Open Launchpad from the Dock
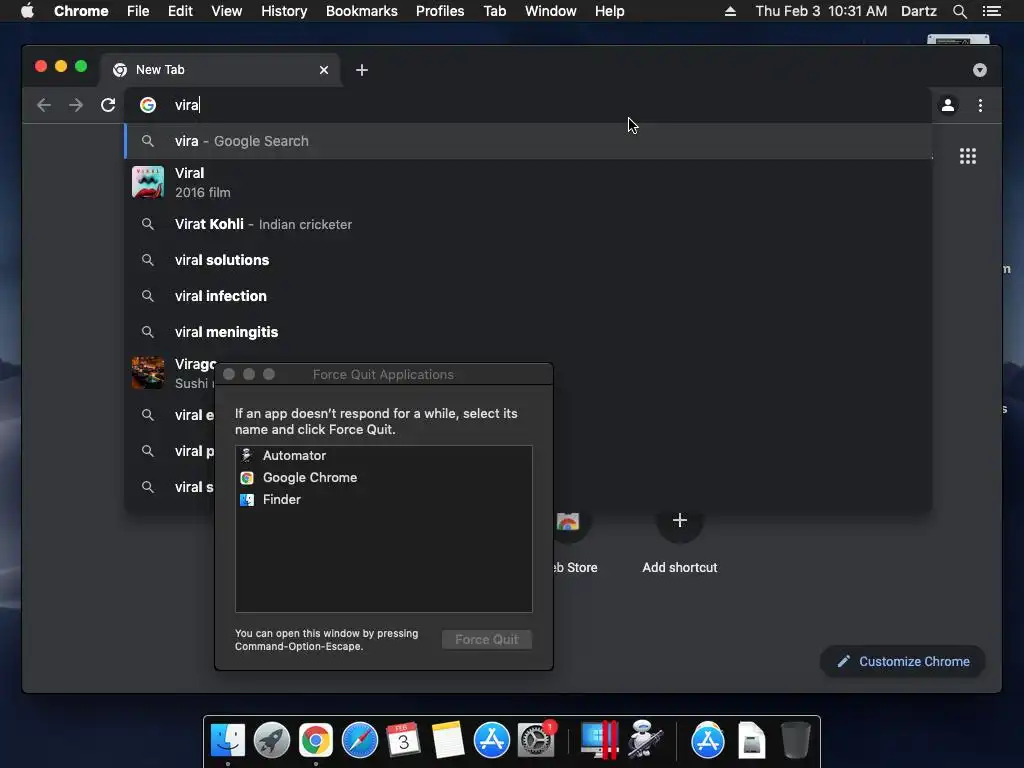 pyautogui.click(x=272, y=740)
